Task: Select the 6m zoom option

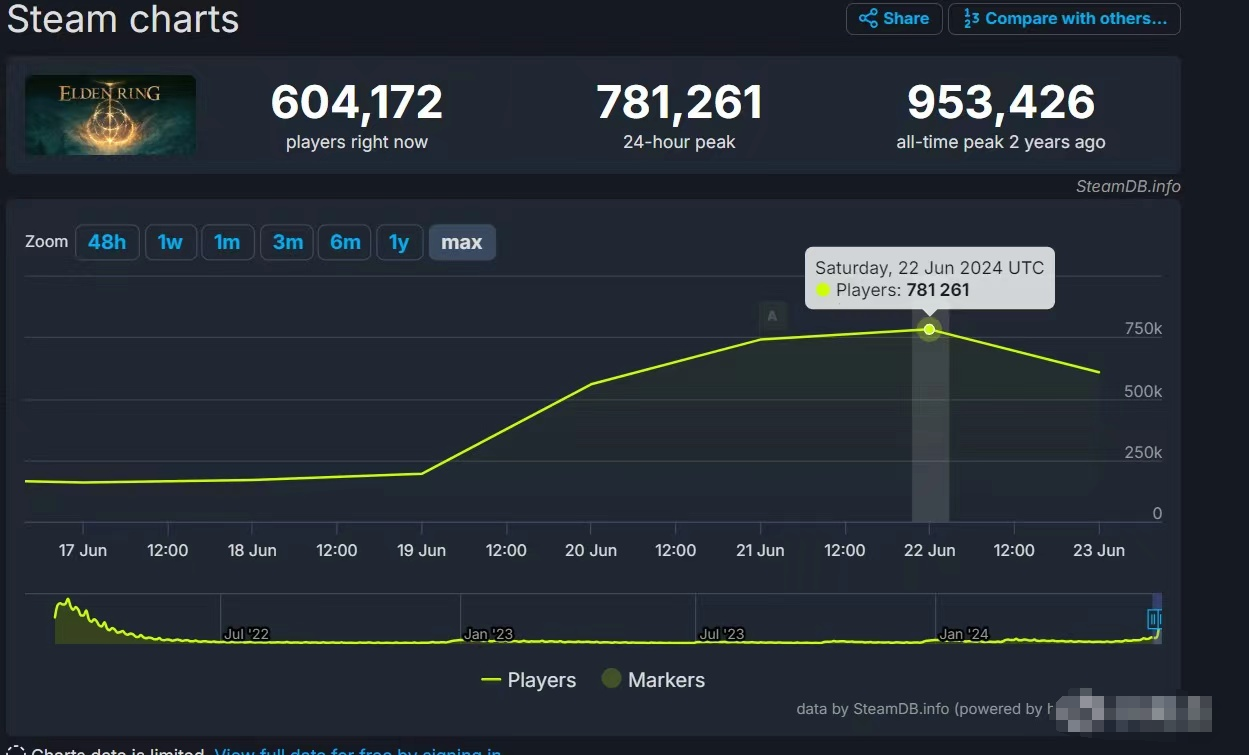Action: point(345,242)
